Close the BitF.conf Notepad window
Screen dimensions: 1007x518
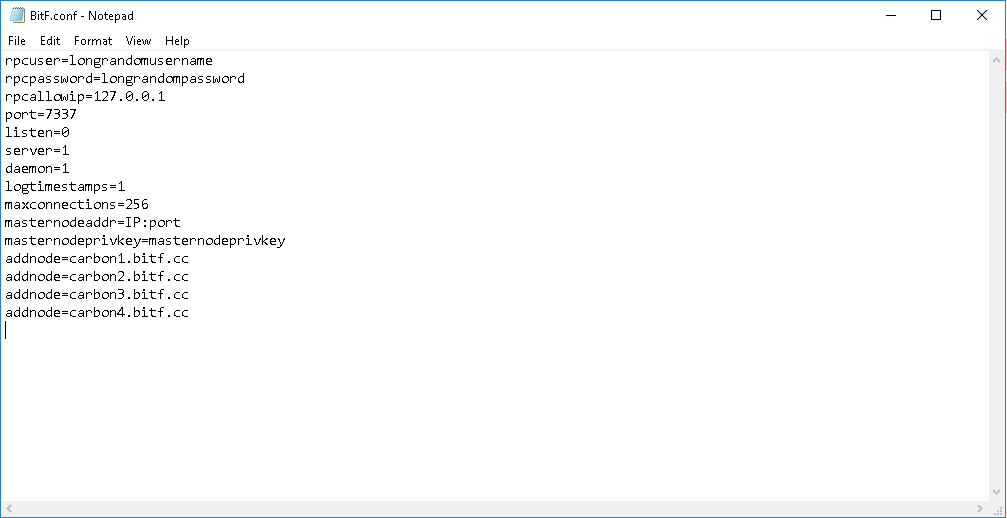pyautogui.click(x=981, y=15)
